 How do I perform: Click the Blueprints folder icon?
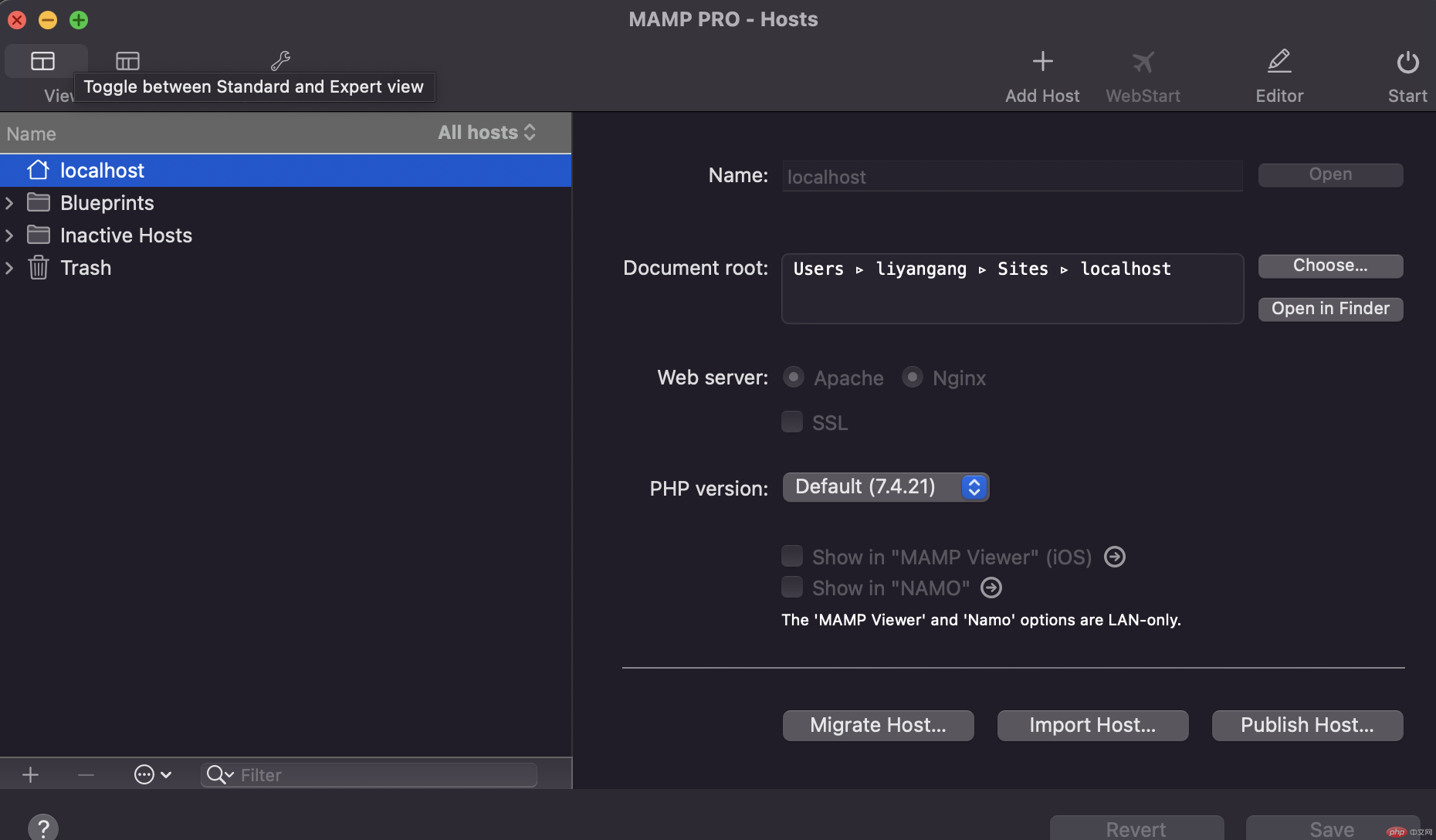pos(38,202)
